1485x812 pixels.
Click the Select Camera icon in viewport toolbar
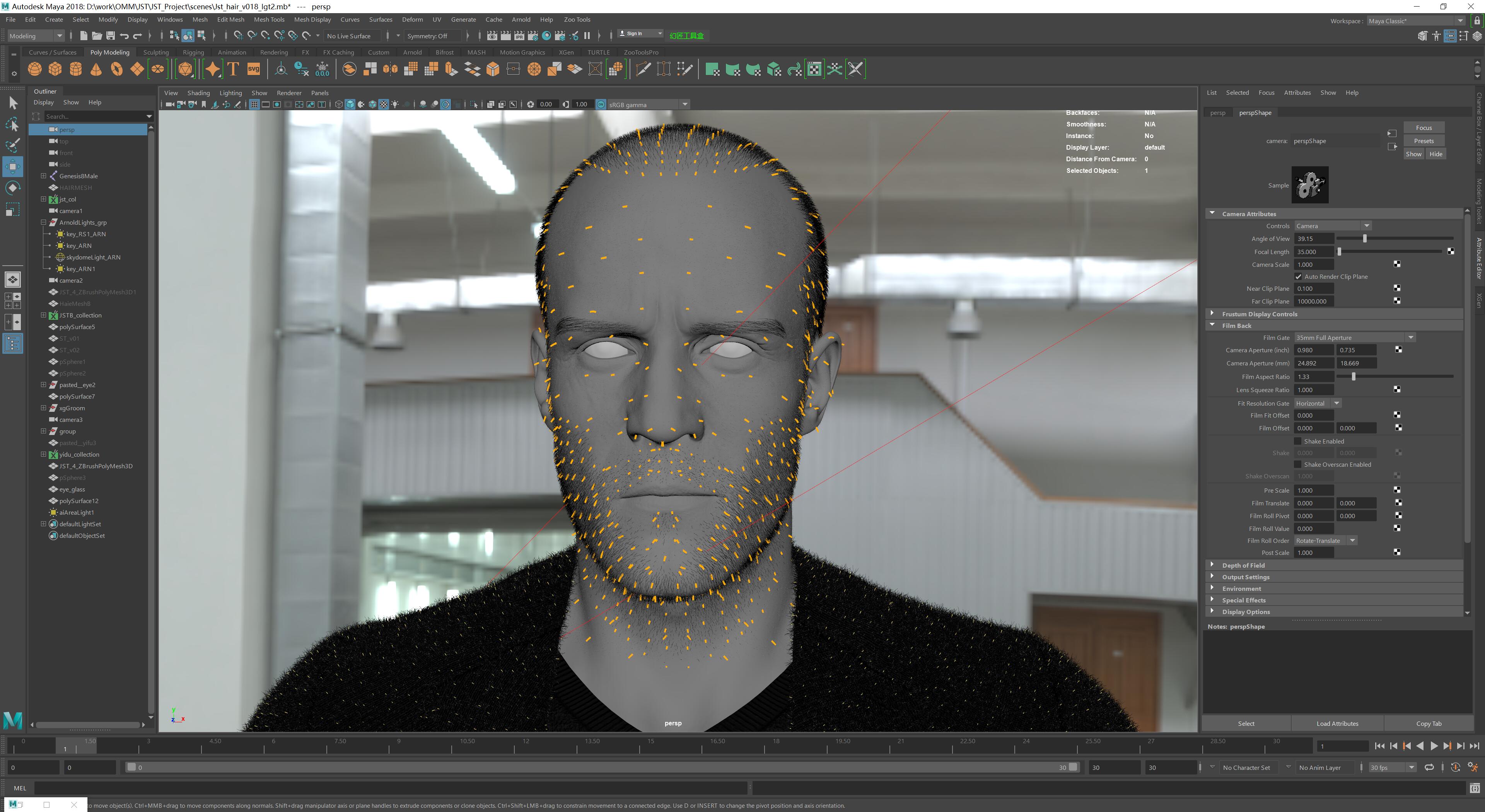pos(169,104)
